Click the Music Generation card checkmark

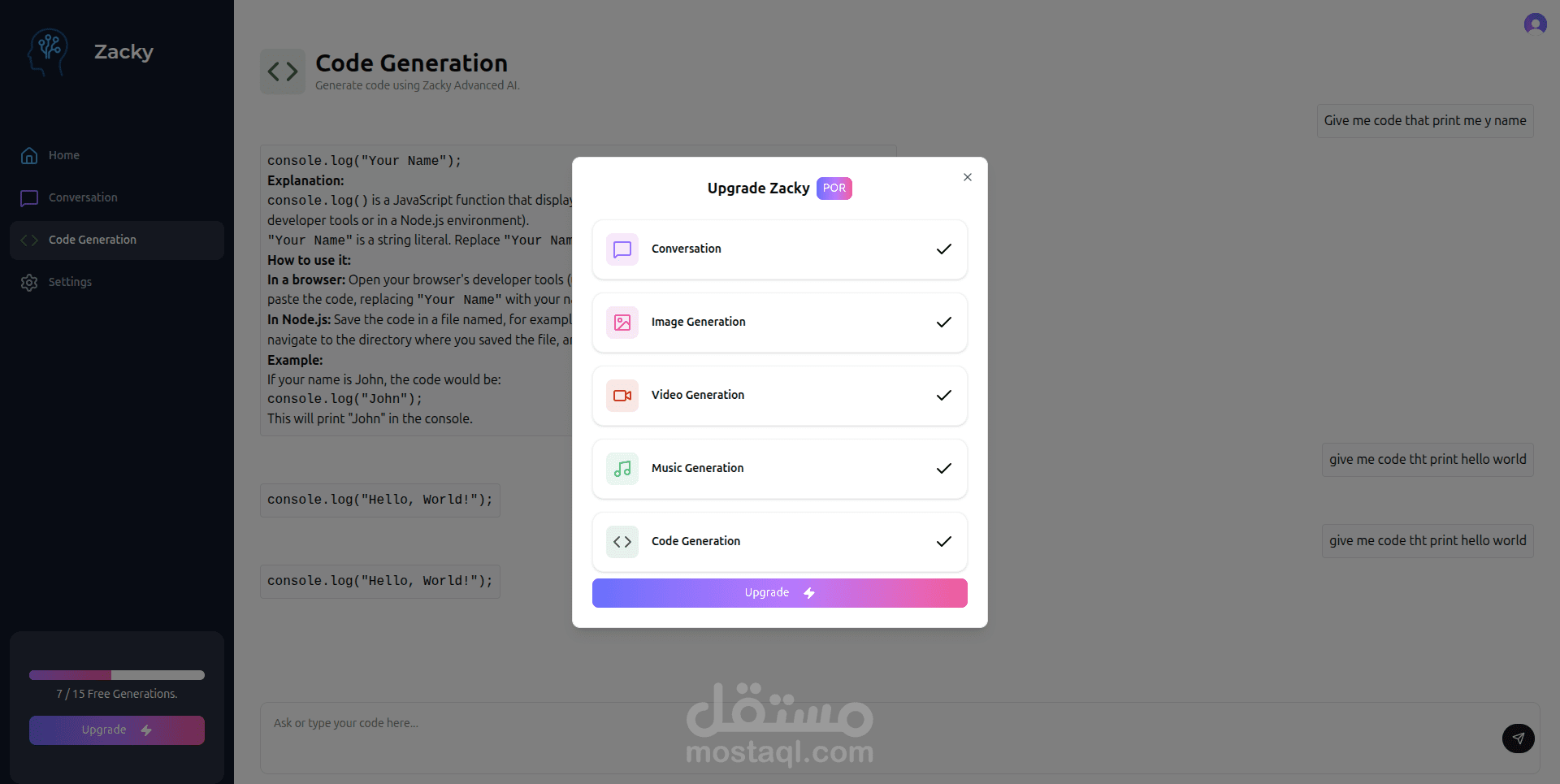tap(943, 469)
